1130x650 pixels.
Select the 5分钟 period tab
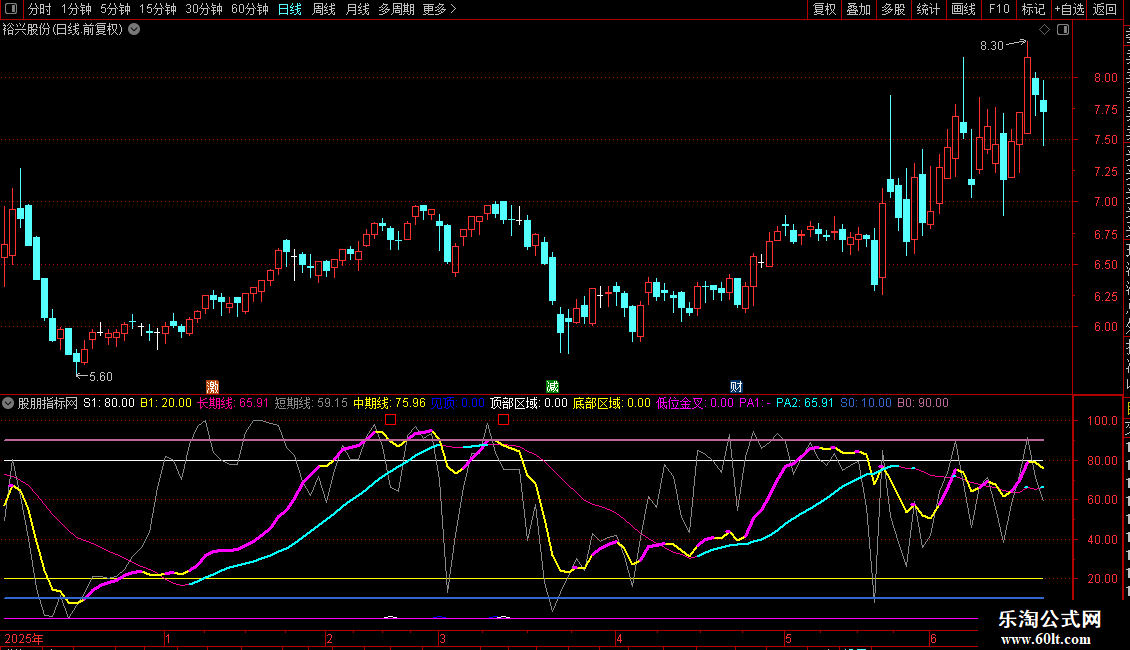(115, 9)
